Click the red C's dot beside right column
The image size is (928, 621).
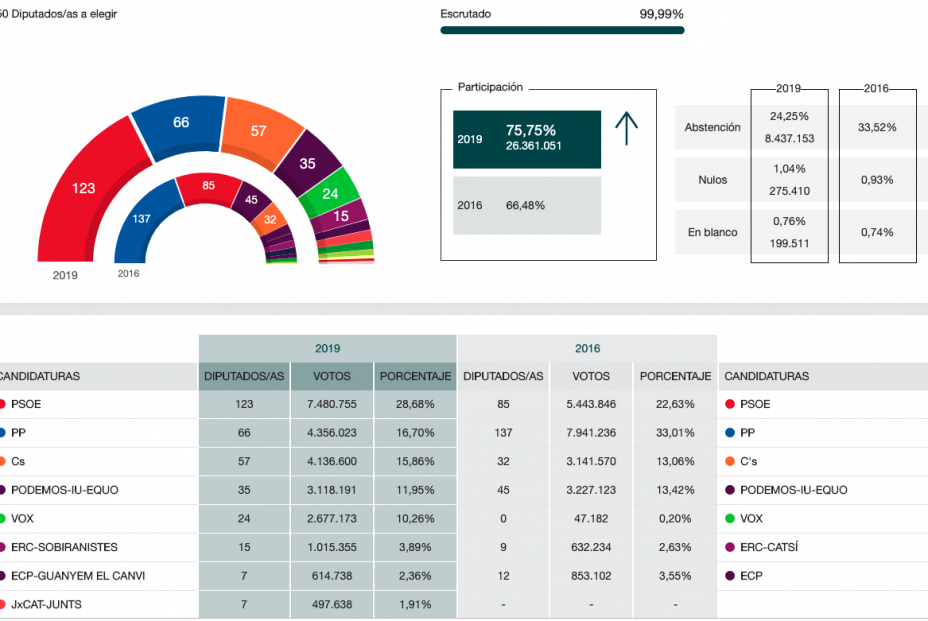click(x=729, y=461)
